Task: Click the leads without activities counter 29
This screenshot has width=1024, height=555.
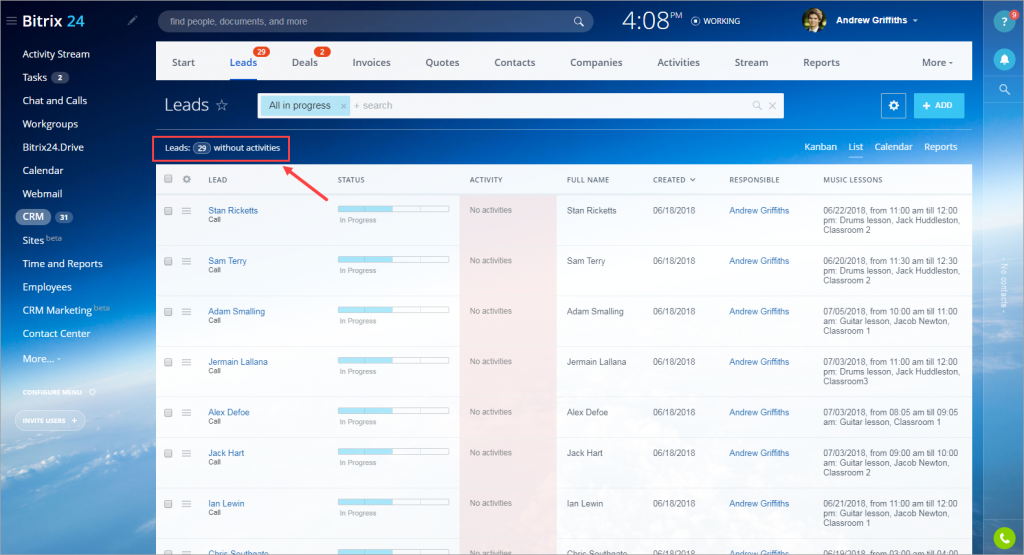Action: click(x=202, y=148)
